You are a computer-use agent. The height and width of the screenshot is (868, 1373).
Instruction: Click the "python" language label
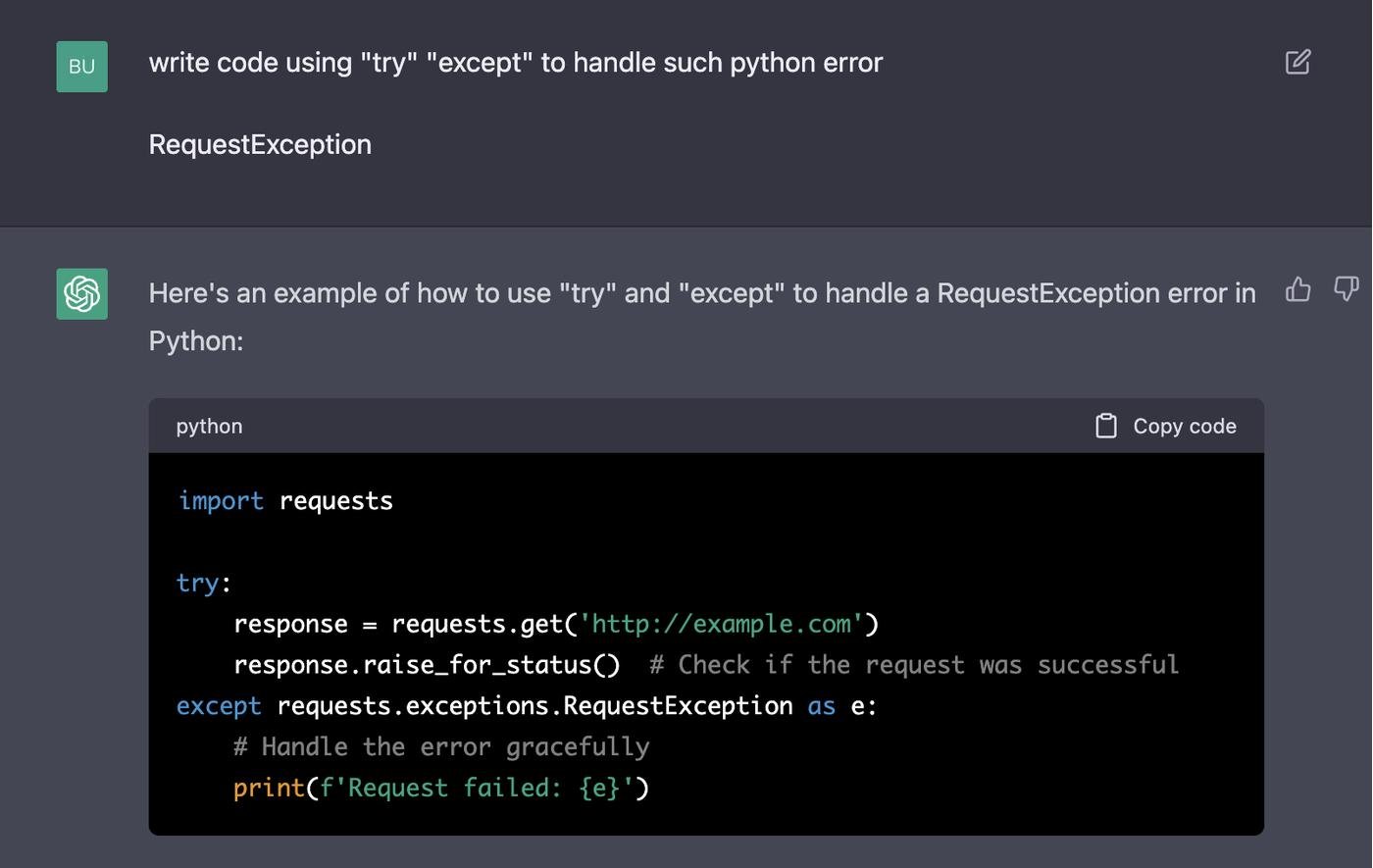point(209,427)
